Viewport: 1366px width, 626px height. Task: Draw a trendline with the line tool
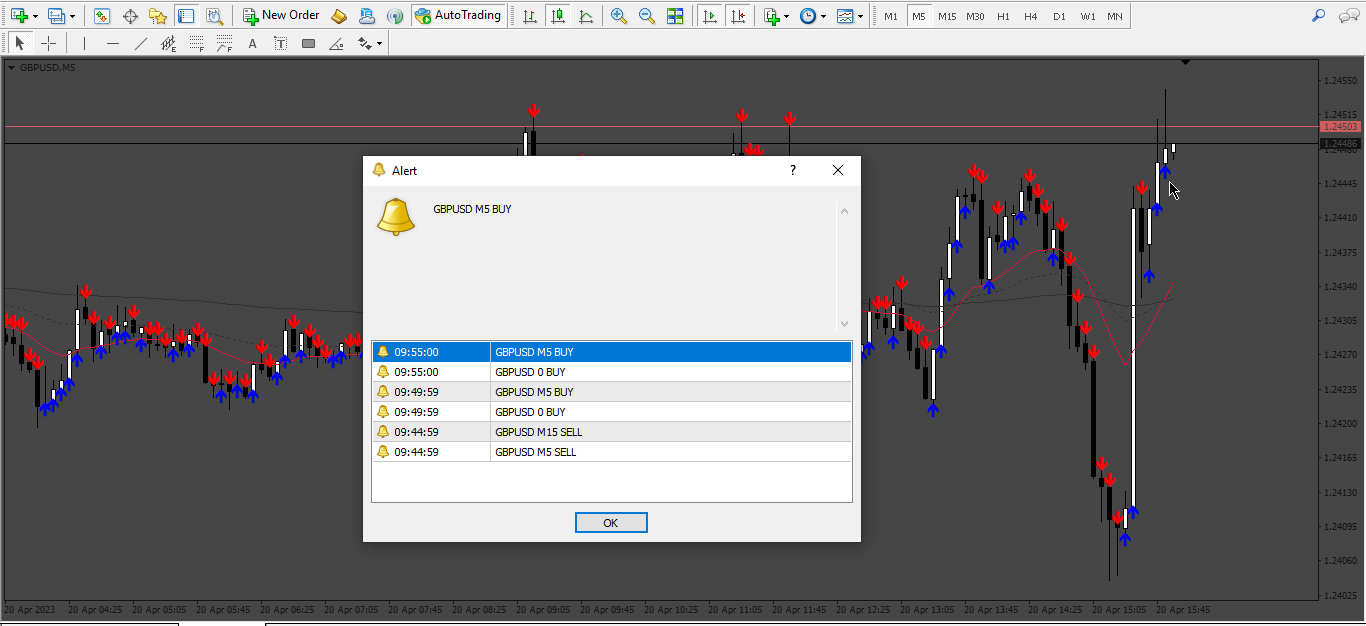141,43
